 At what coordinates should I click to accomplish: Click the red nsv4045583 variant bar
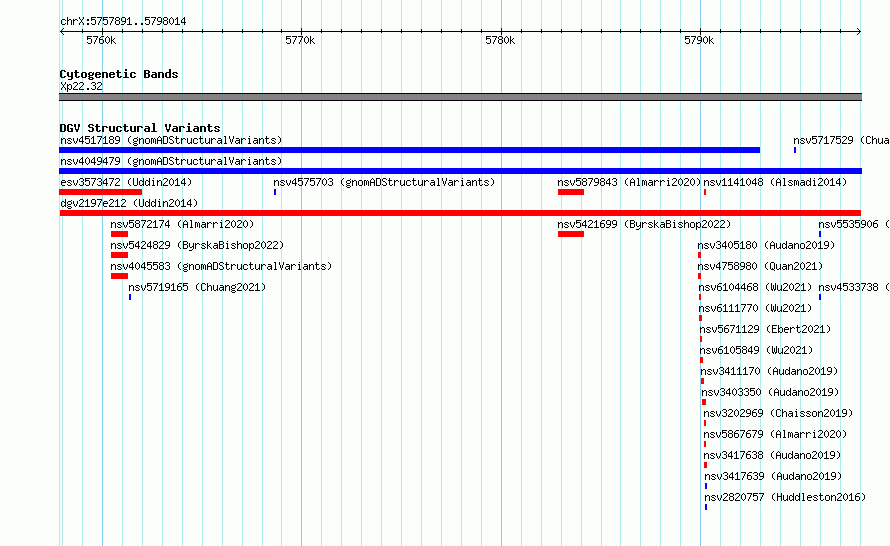(x=119, y=276)
